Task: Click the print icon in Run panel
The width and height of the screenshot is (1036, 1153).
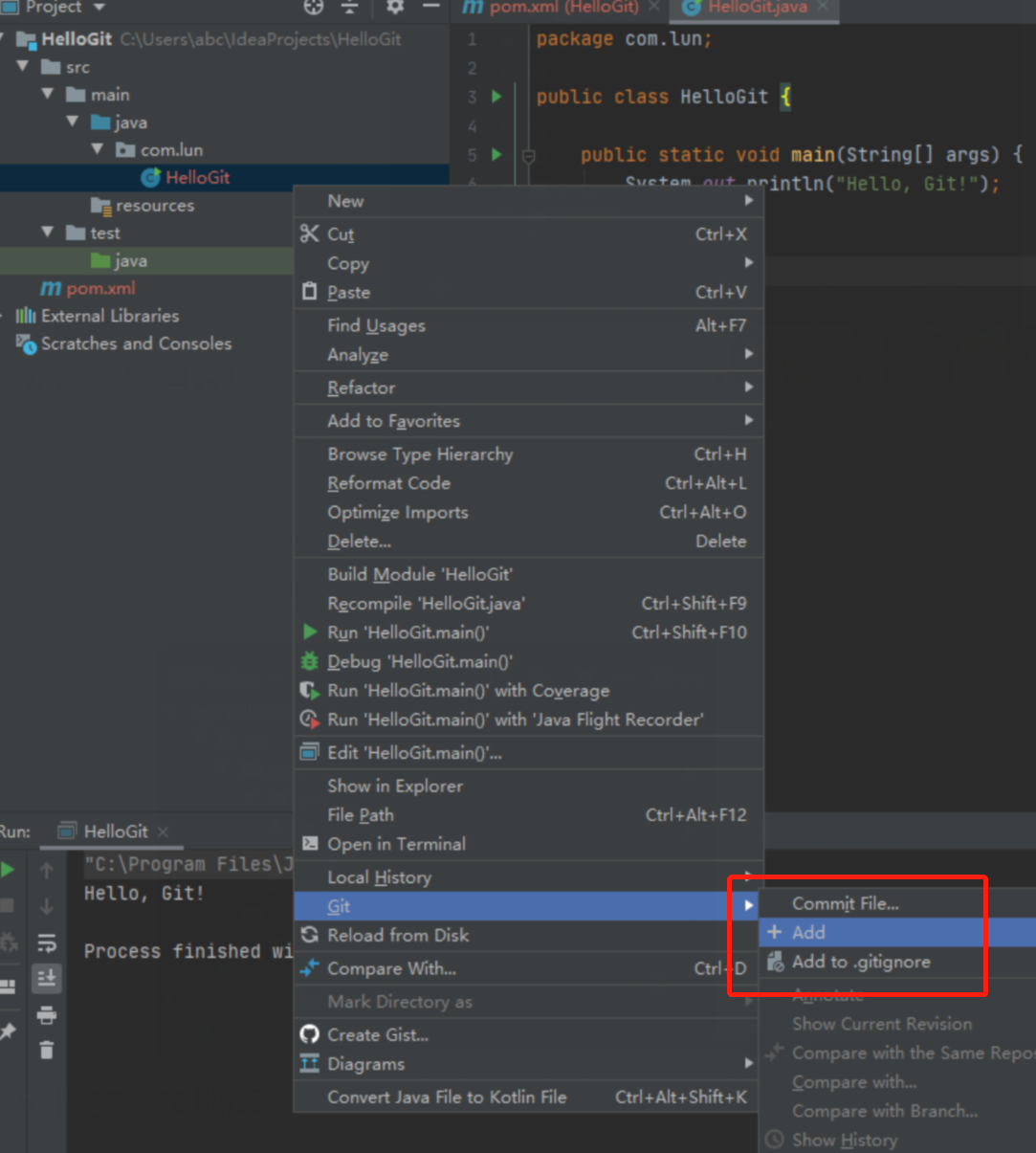Action: [47, 1015]
